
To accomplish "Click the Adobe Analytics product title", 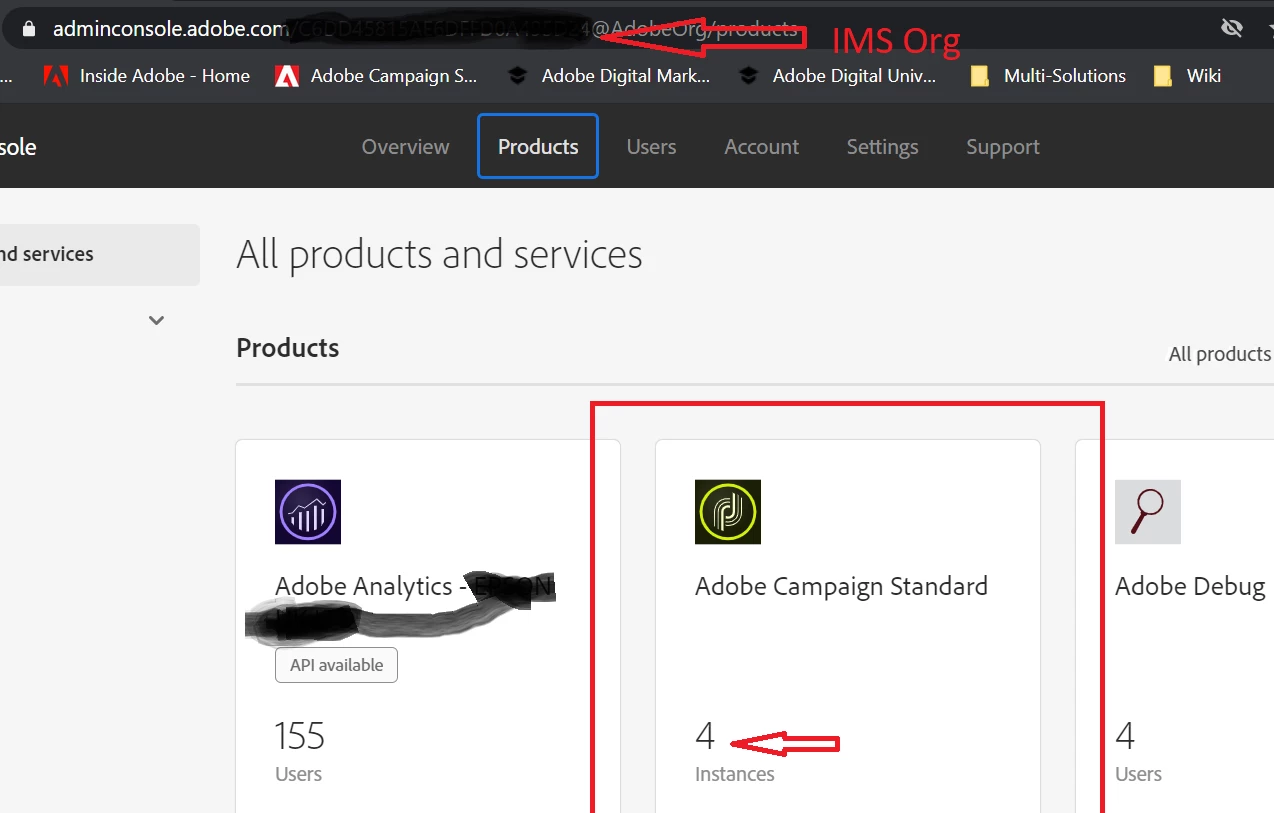I will pos(415,586).
